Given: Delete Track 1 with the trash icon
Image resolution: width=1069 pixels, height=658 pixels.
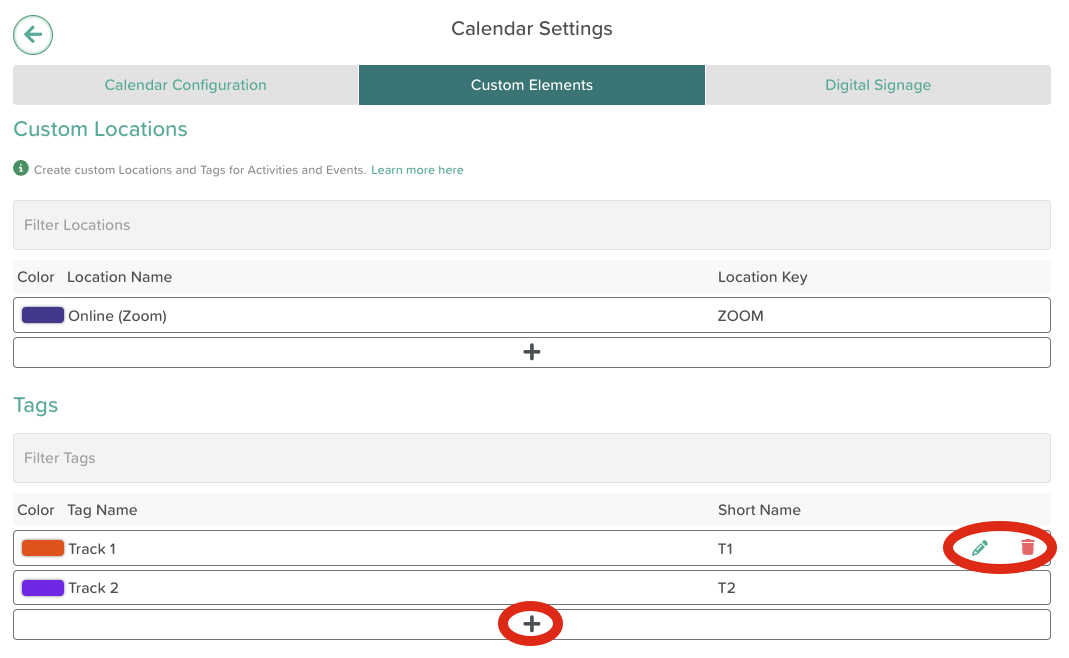Looking at the screenshot, I should (x=1028, y=547).
